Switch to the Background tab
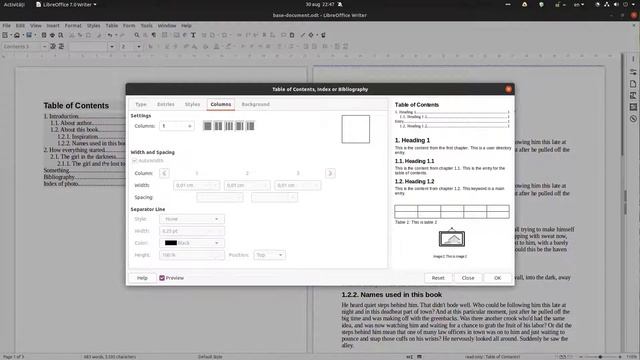Image resolution: width=640 pixels, height=360 pixels. pos(256,104)
